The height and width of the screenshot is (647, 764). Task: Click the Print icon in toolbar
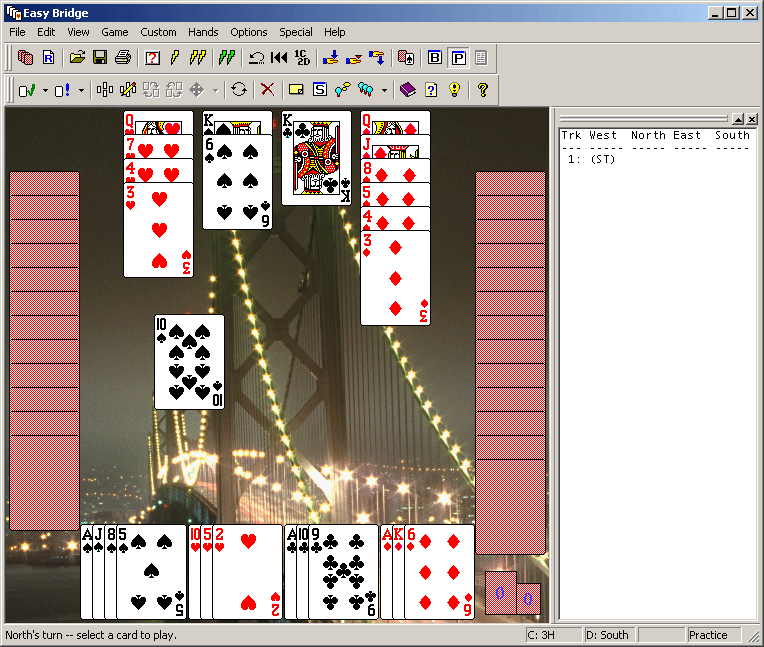tap(122, 58)
